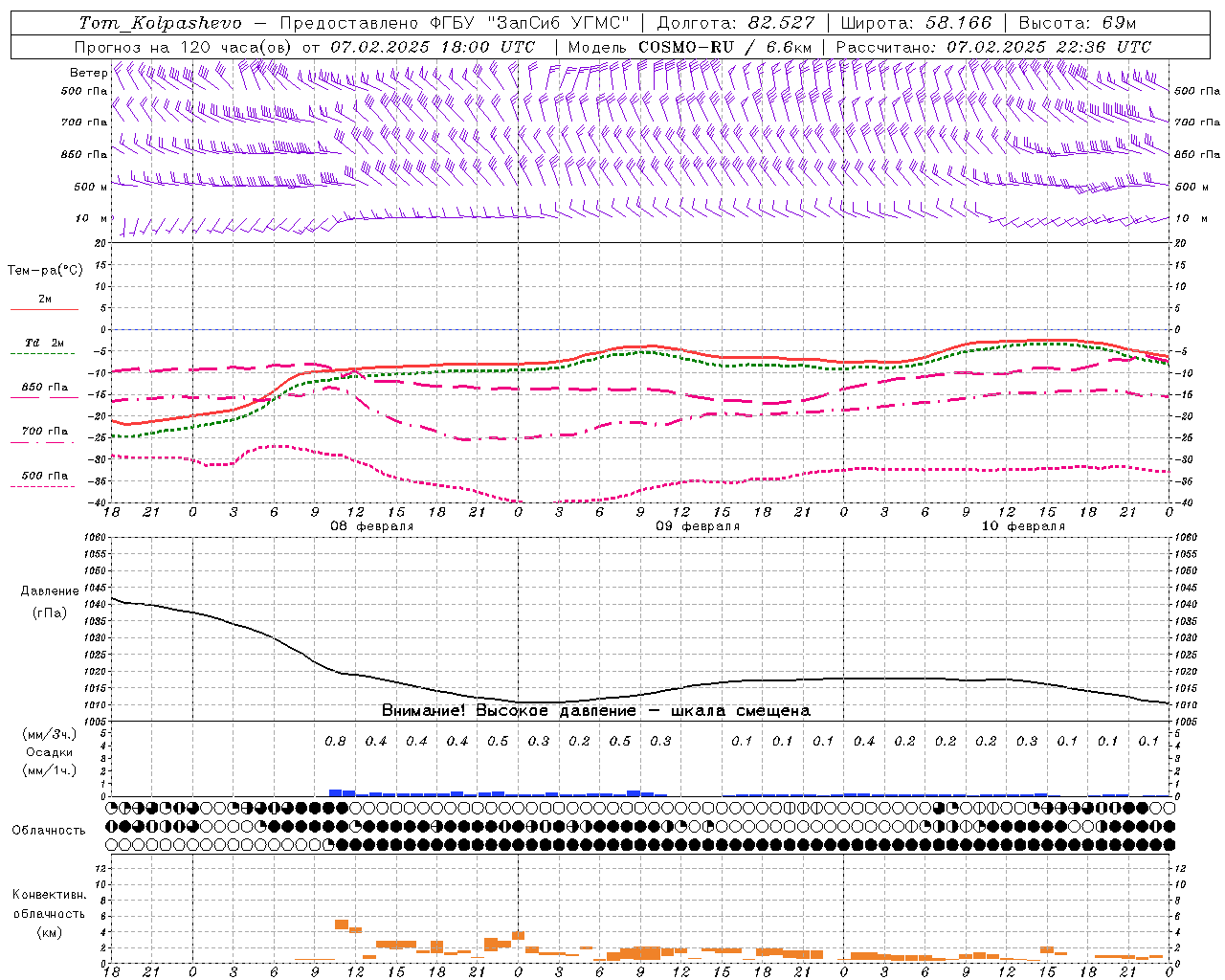The image size is (1225, 980).
Task: Select the 10 февраля date label
Action: tap(1023, 526)
